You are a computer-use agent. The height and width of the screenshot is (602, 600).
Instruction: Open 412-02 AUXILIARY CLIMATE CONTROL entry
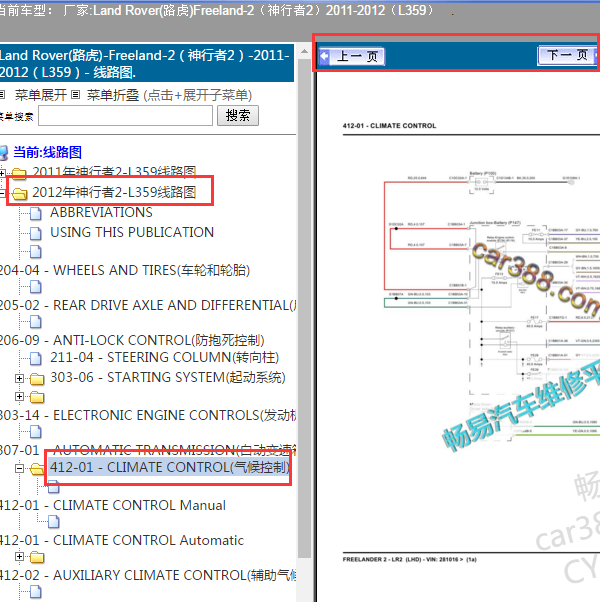click(x=148, y=576)
